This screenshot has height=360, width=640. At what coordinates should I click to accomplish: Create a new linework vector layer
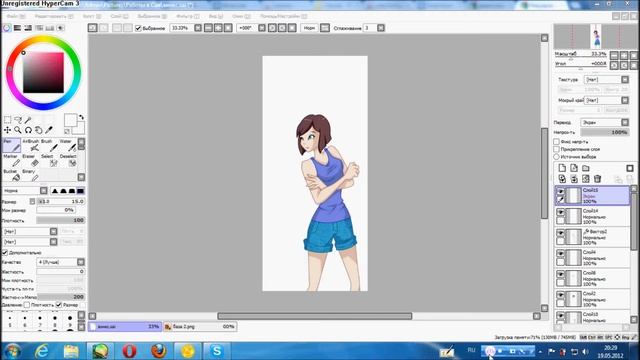pyautogui.click(x=574, y=168)
